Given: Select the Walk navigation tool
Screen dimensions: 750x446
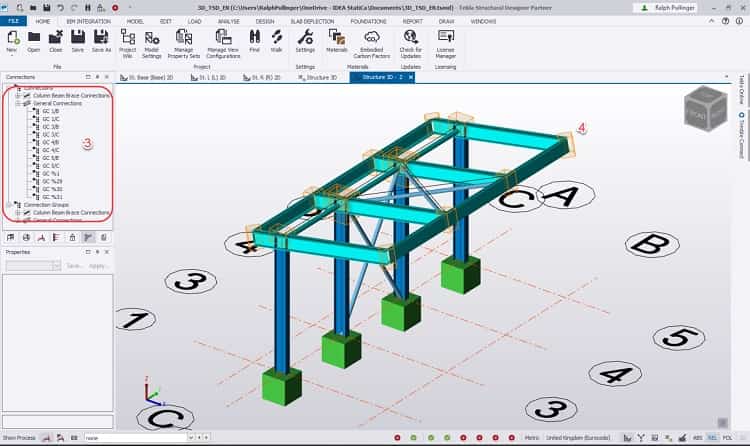Looking at the screenshot, I should click(276, 37).
